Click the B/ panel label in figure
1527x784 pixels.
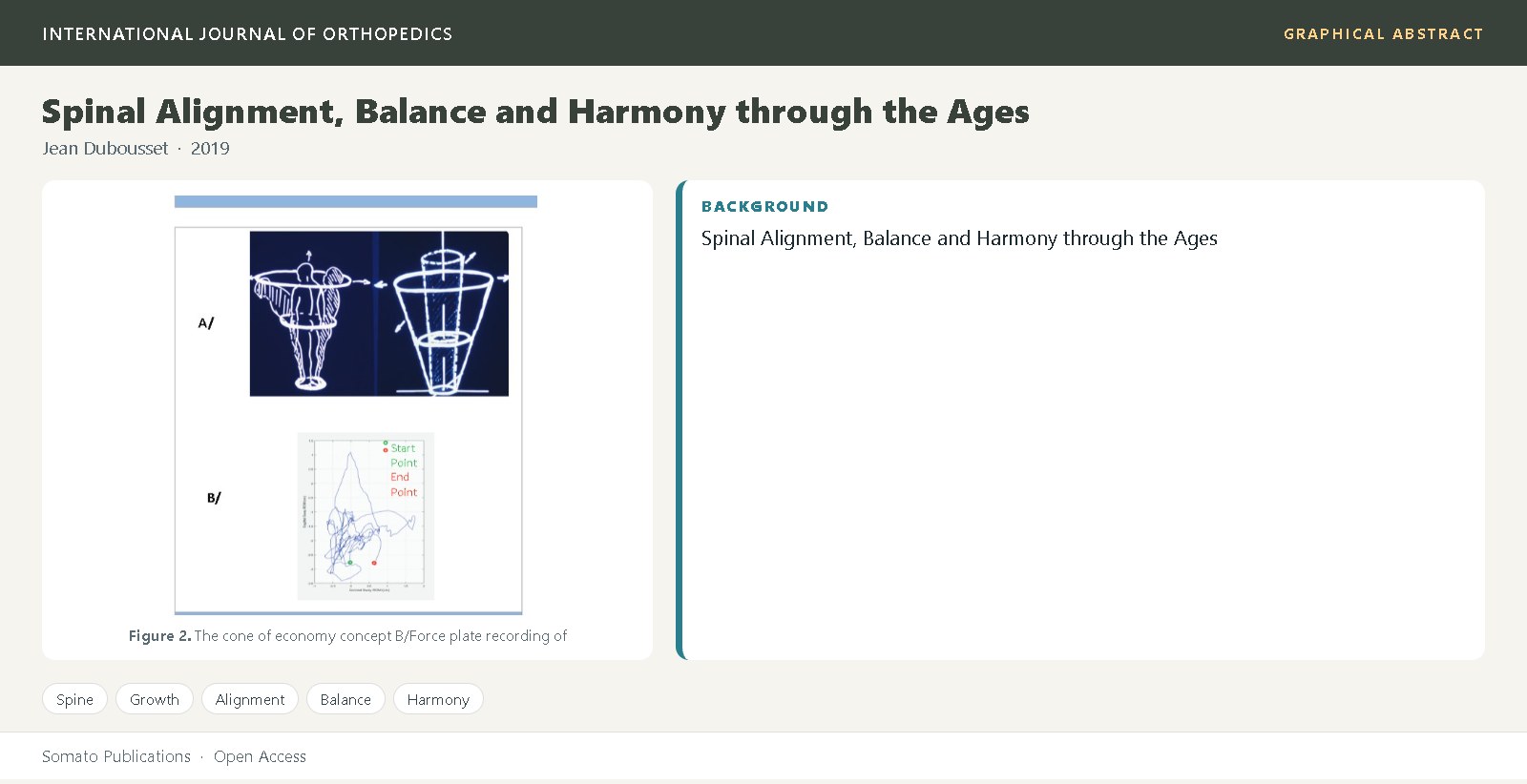[214, 498]
